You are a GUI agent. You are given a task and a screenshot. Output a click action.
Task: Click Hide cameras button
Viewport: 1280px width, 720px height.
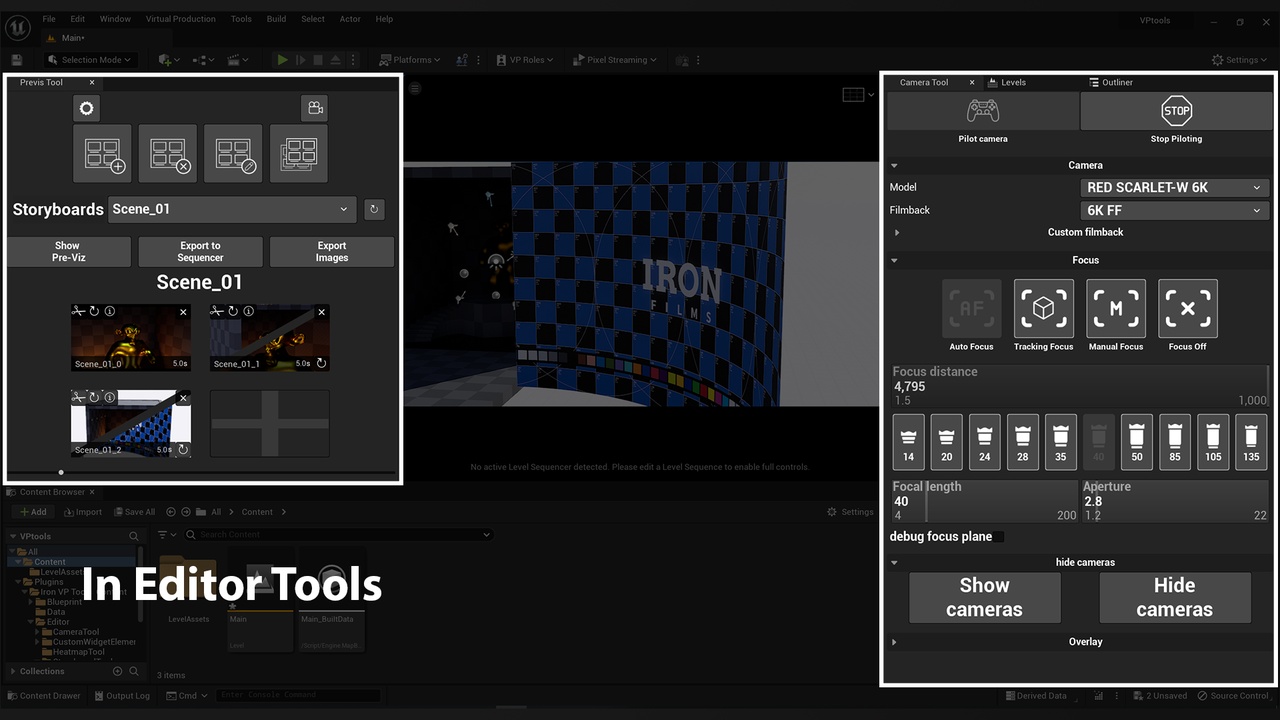click(1175, 598)
